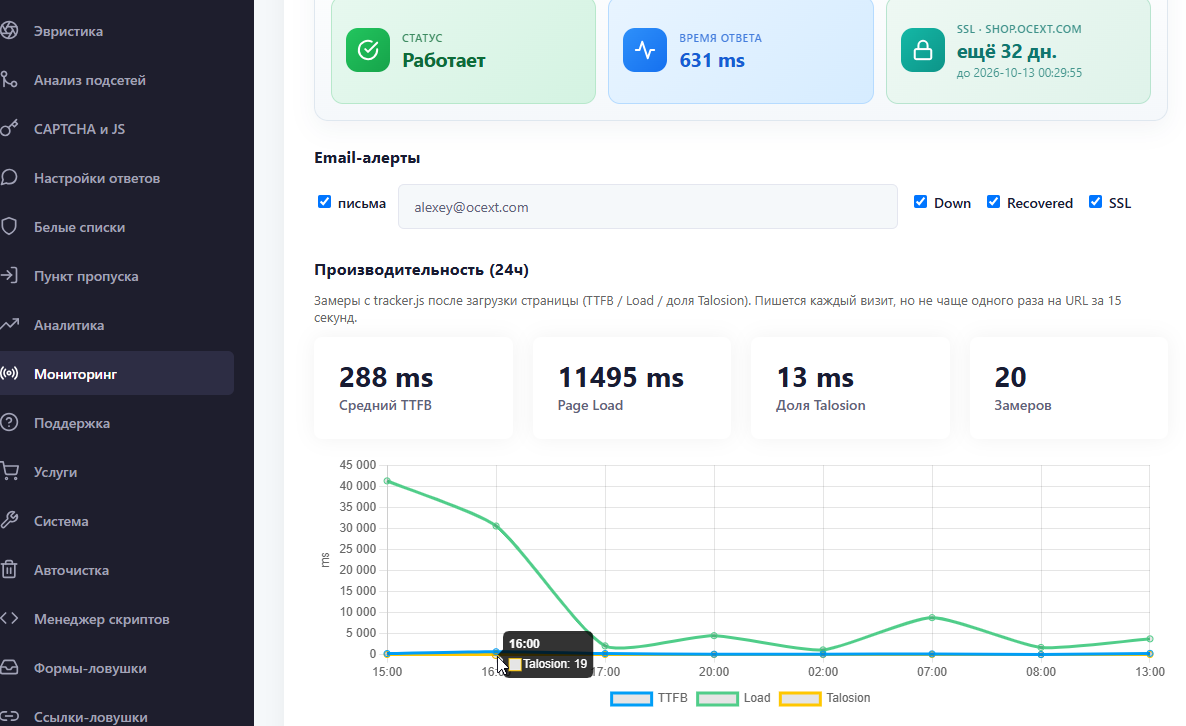This screenshot has height=726, width=1186.
Task: Uncheck the письма email alerts checkbox
Action: click(324, 202)
